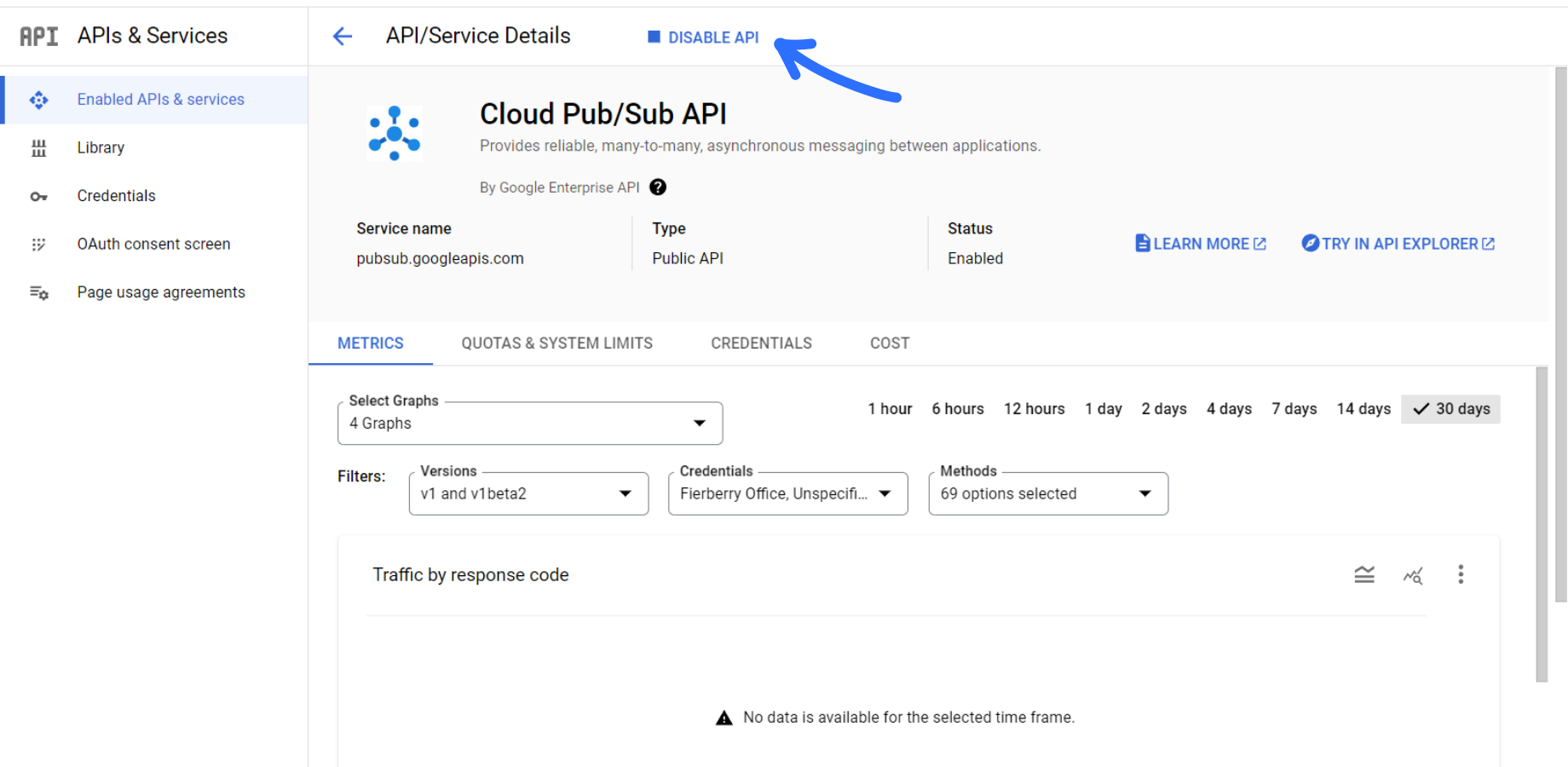This screenshot has height=767, width=1568.
Task: Switch to Quotas & System Limits tab
Action: pyautogui.click(x=557, y=343)
